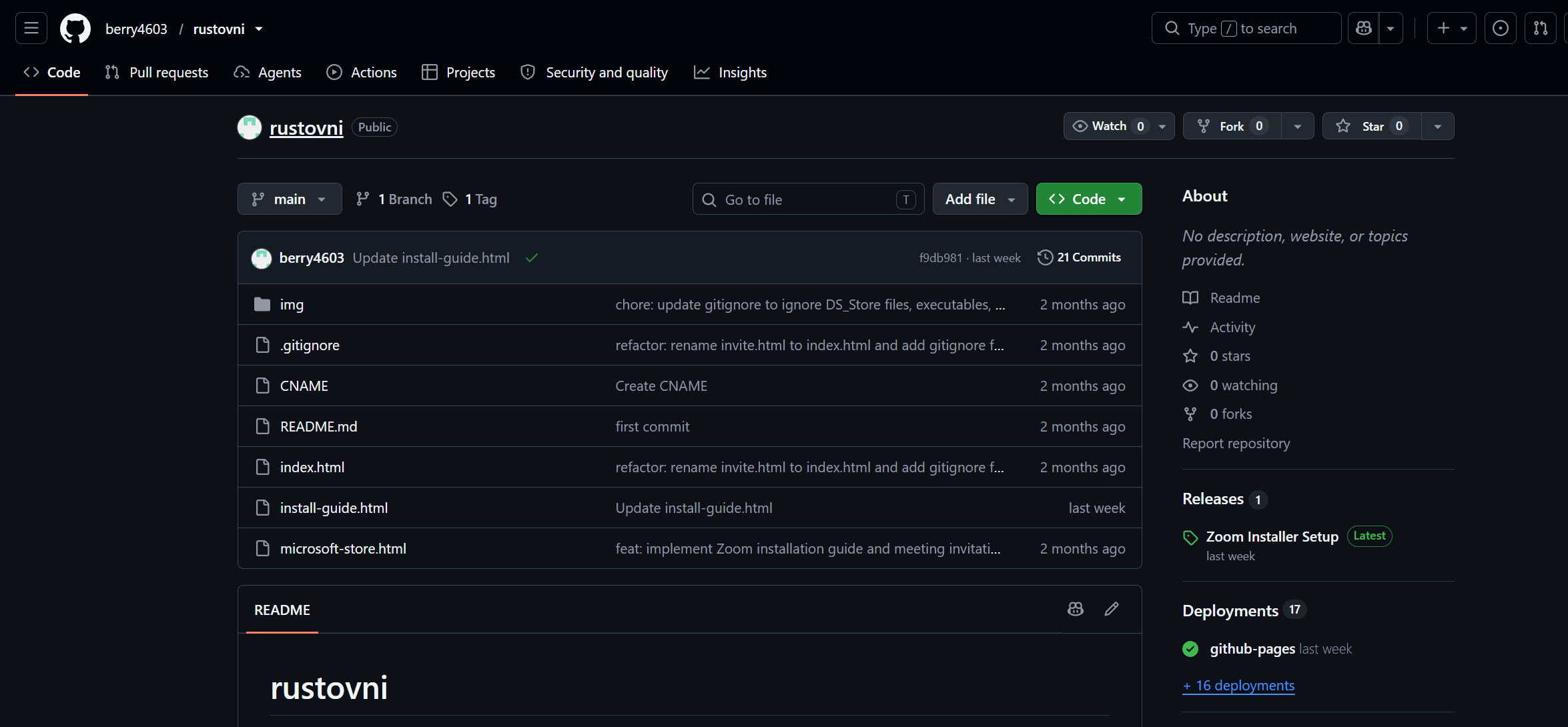Open the Agents tab
This screenshot has width=1568, height=727.
268,72
